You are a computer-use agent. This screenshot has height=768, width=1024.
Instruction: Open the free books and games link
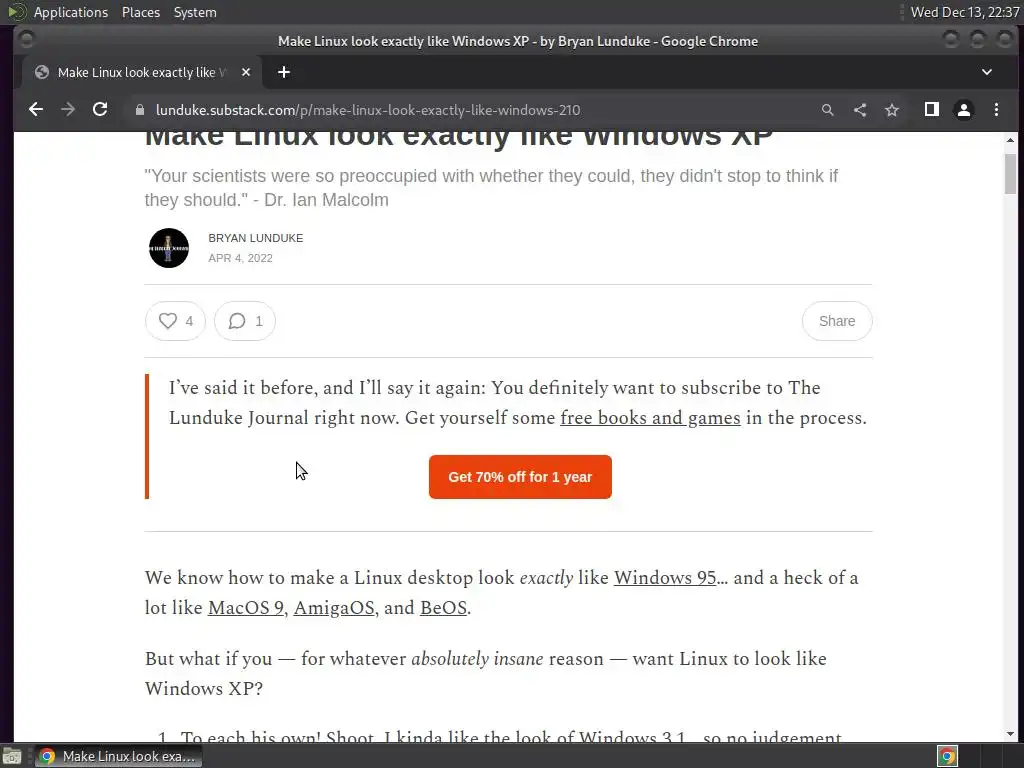point(650,418)
